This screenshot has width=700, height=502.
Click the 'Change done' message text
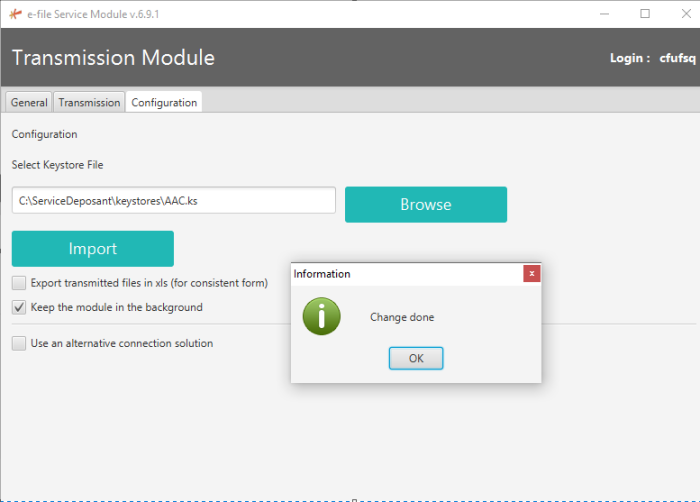point(402,317)
